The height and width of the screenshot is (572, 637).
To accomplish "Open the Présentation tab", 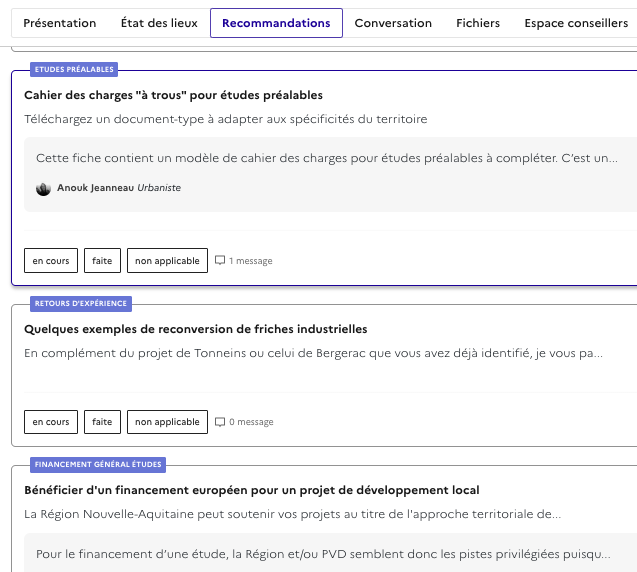I will pyautogui.click(x=60, y=23).
